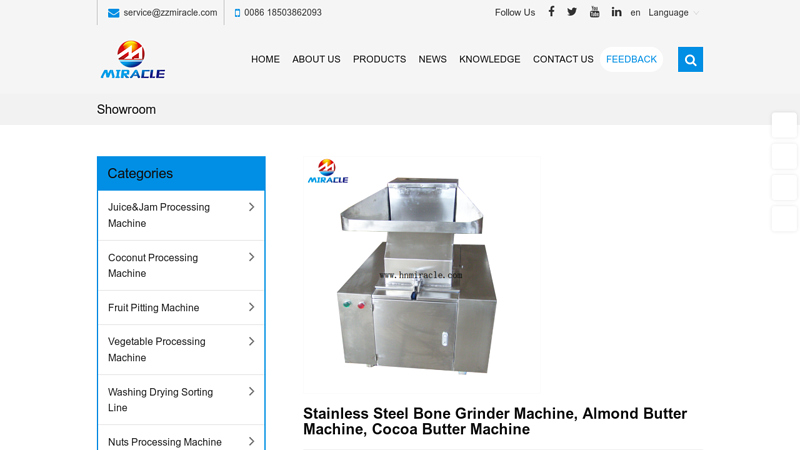Click the blue search magnifier button

[x=690, y=60]
